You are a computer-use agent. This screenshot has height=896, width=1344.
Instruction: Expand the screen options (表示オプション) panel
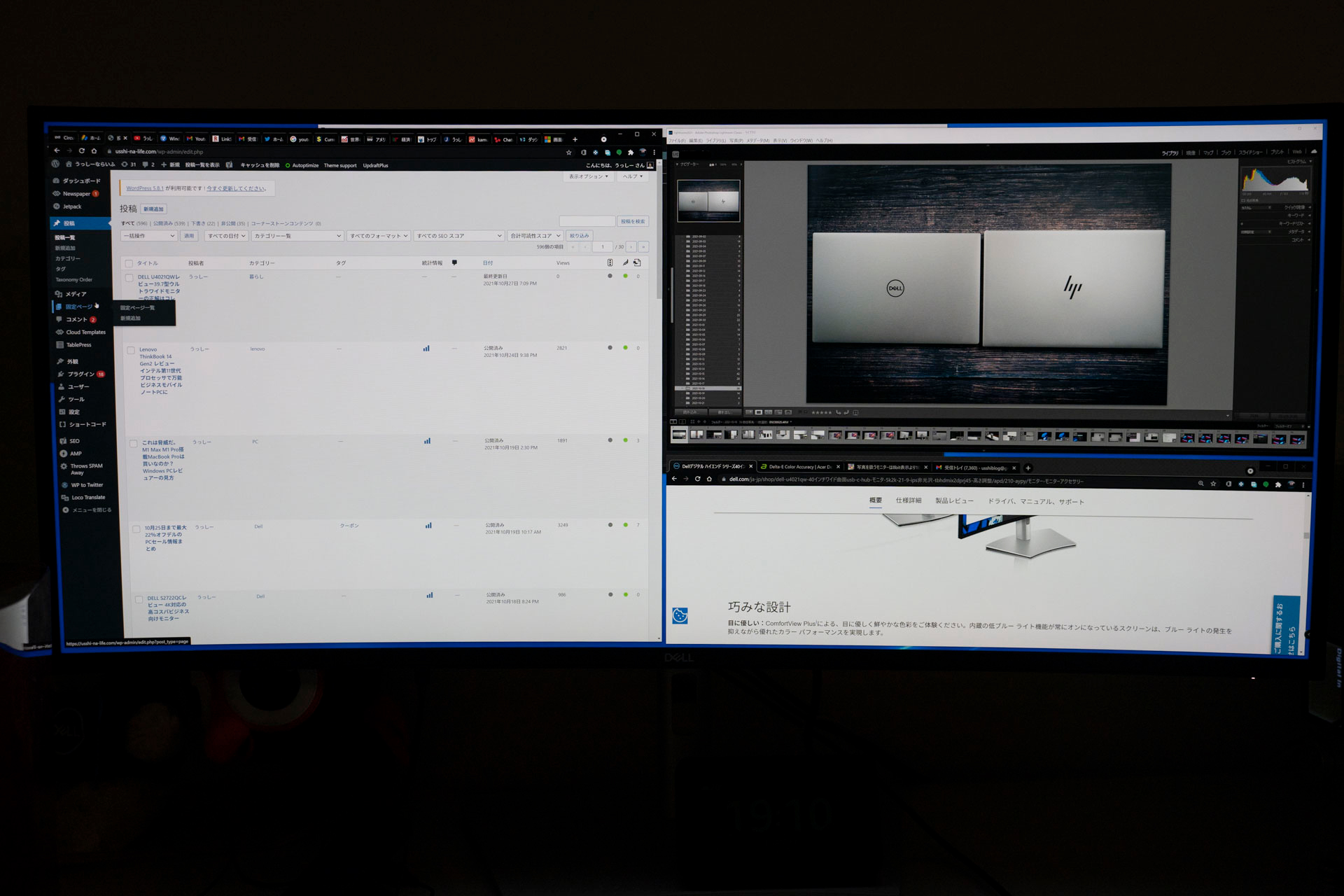pyautogui.click(x=589, y=176)
